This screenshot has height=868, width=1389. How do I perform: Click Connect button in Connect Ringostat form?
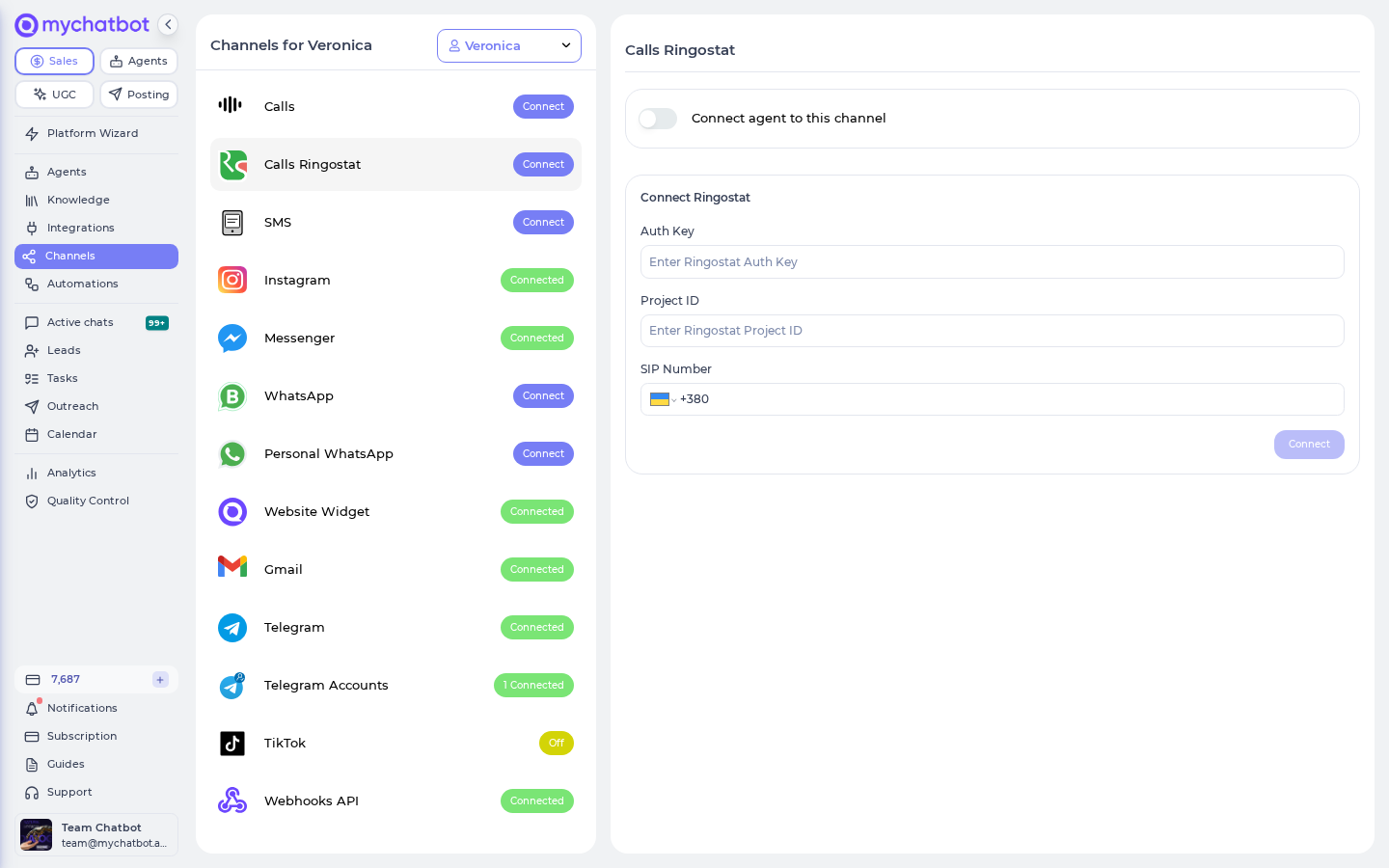click(x=1309, y=445)
